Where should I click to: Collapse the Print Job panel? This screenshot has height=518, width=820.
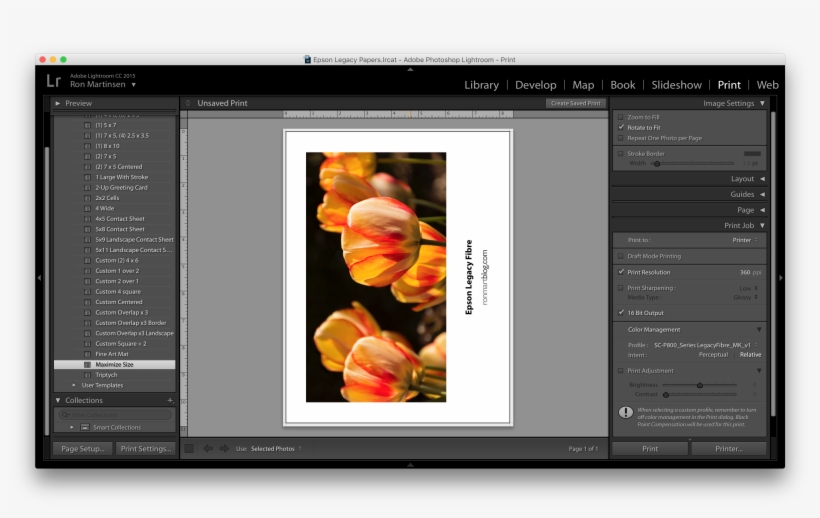pos(762,226)
